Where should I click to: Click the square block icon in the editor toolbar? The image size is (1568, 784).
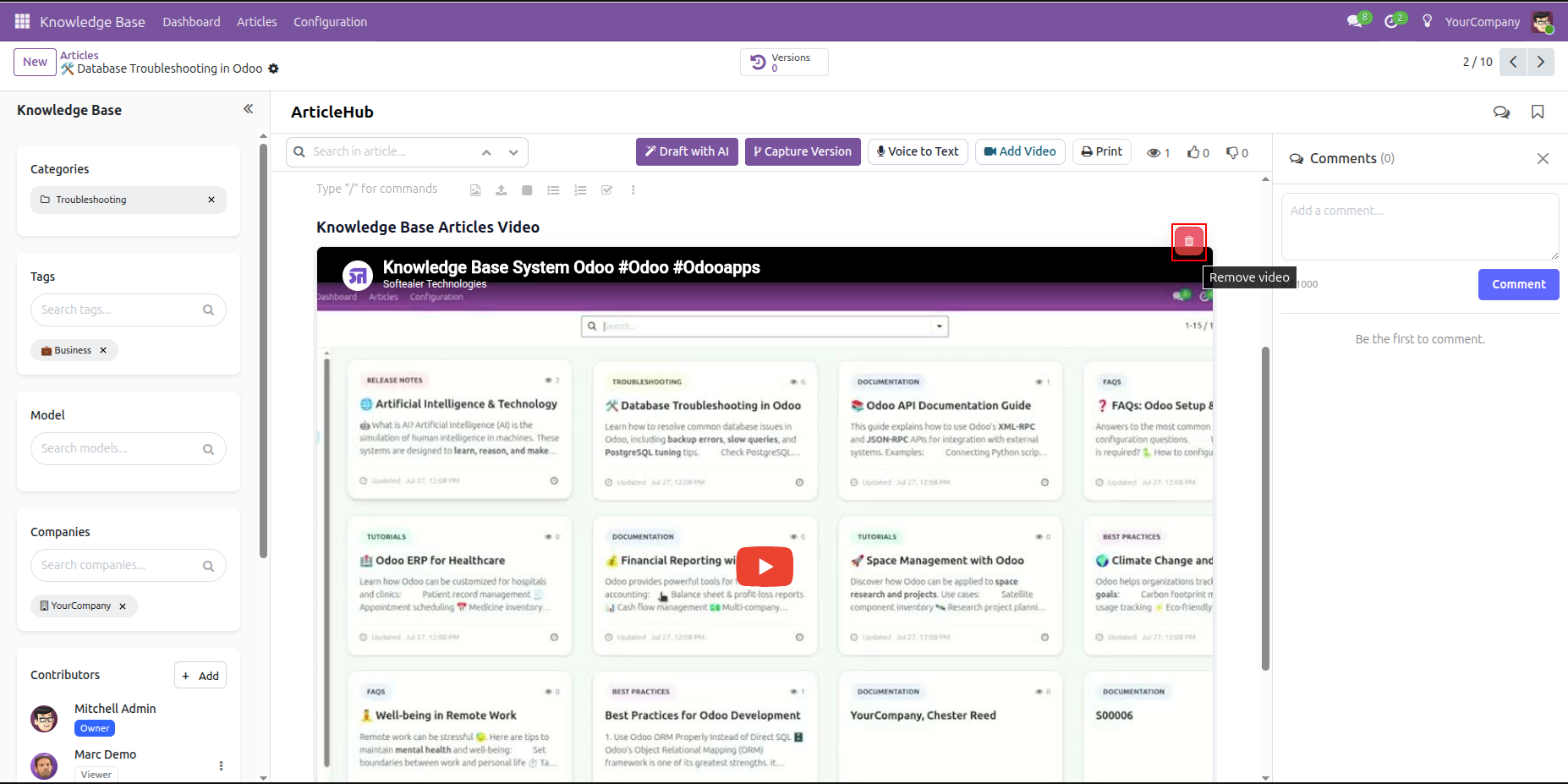pyautogui.click(x=527, y=190)
